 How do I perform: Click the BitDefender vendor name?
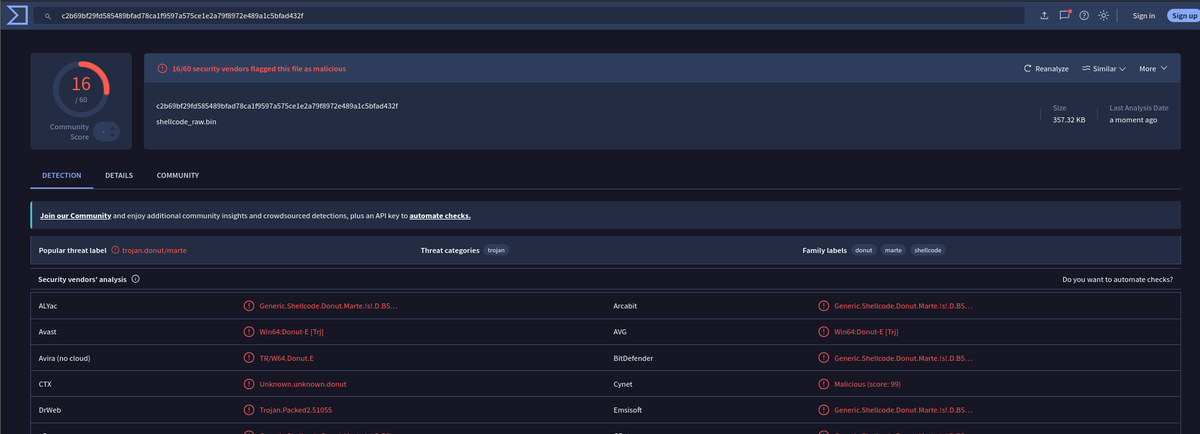(632, 358)
